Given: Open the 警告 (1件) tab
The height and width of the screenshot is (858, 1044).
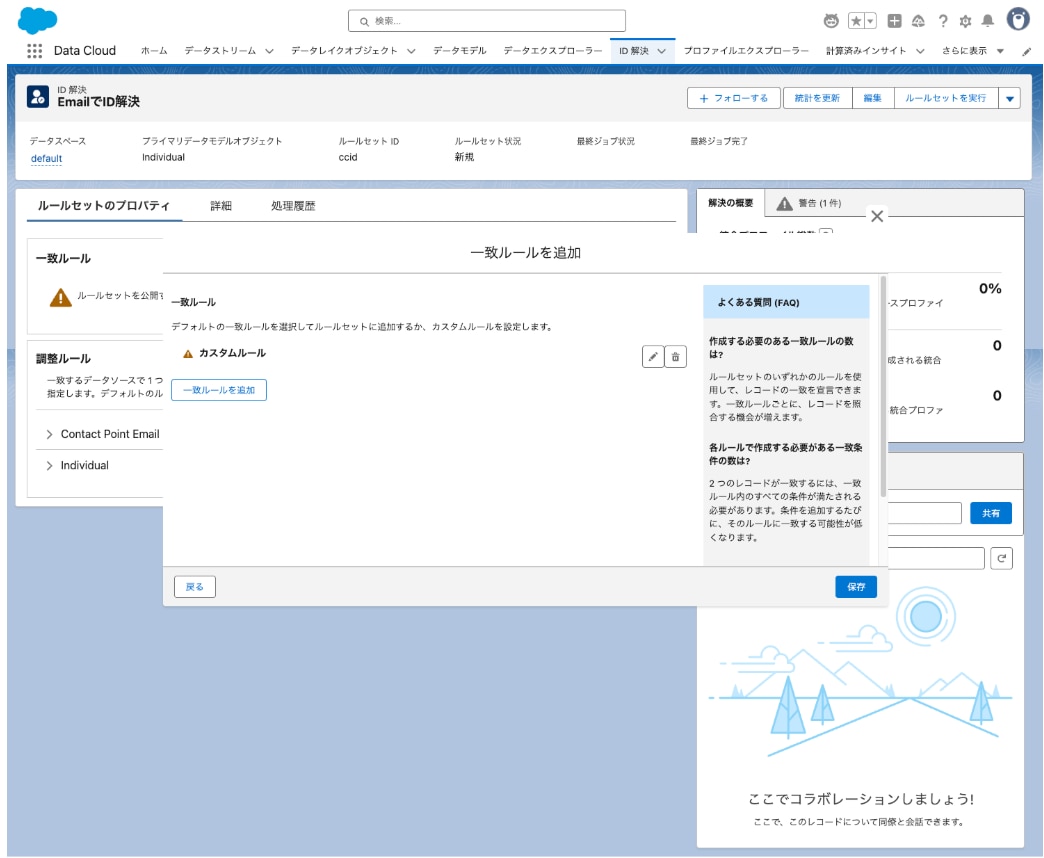Looking at the screenshot, I should tap(809, 203).
